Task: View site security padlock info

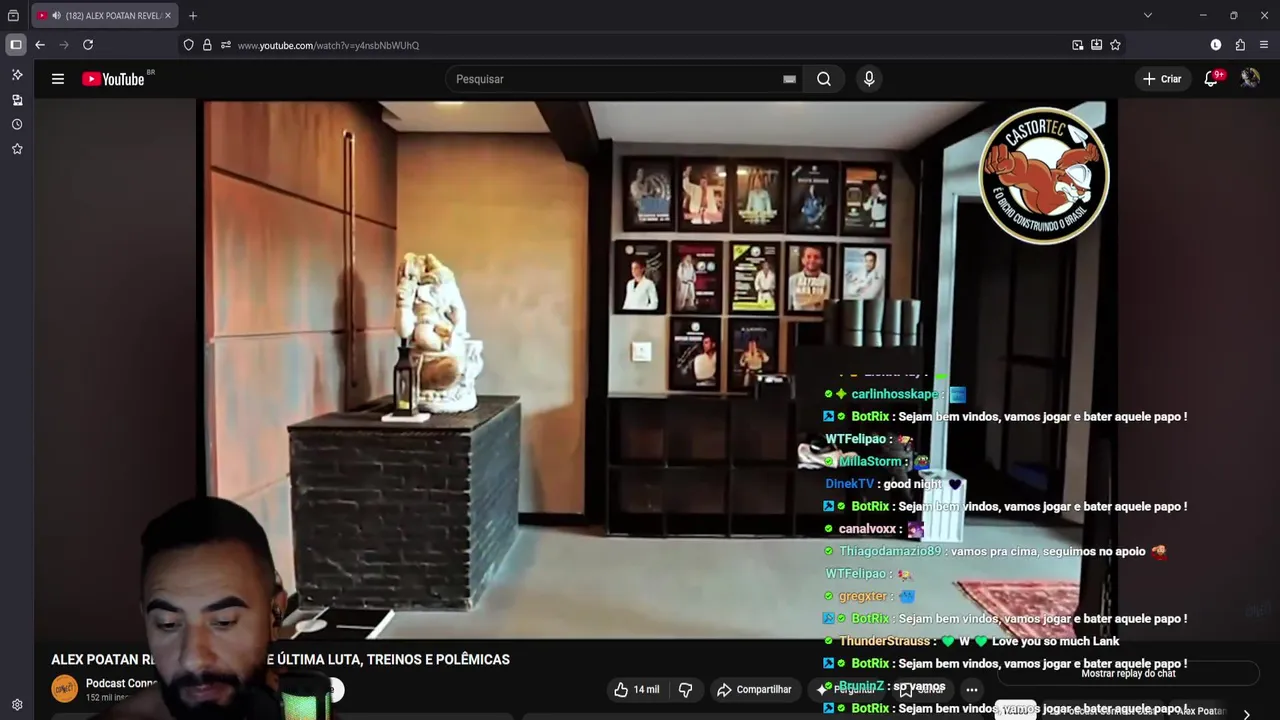Action: point(207,45)
